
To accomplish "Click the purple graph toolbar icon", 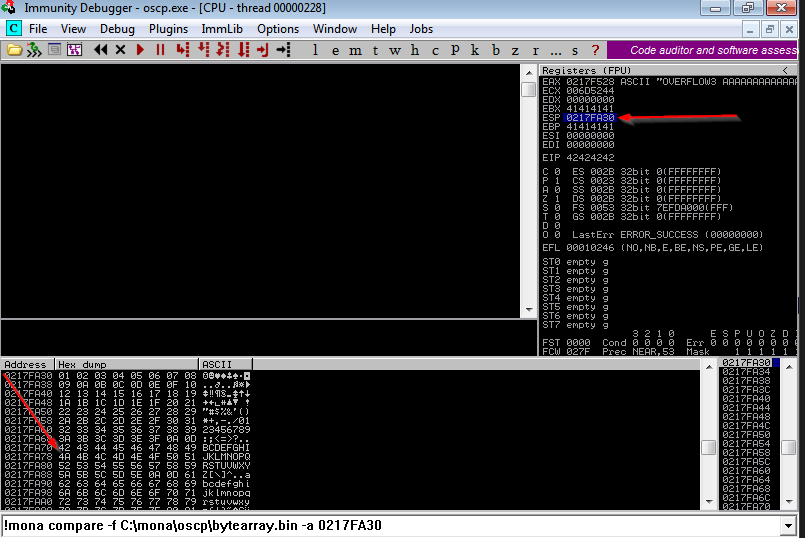I will coord(74,50).
